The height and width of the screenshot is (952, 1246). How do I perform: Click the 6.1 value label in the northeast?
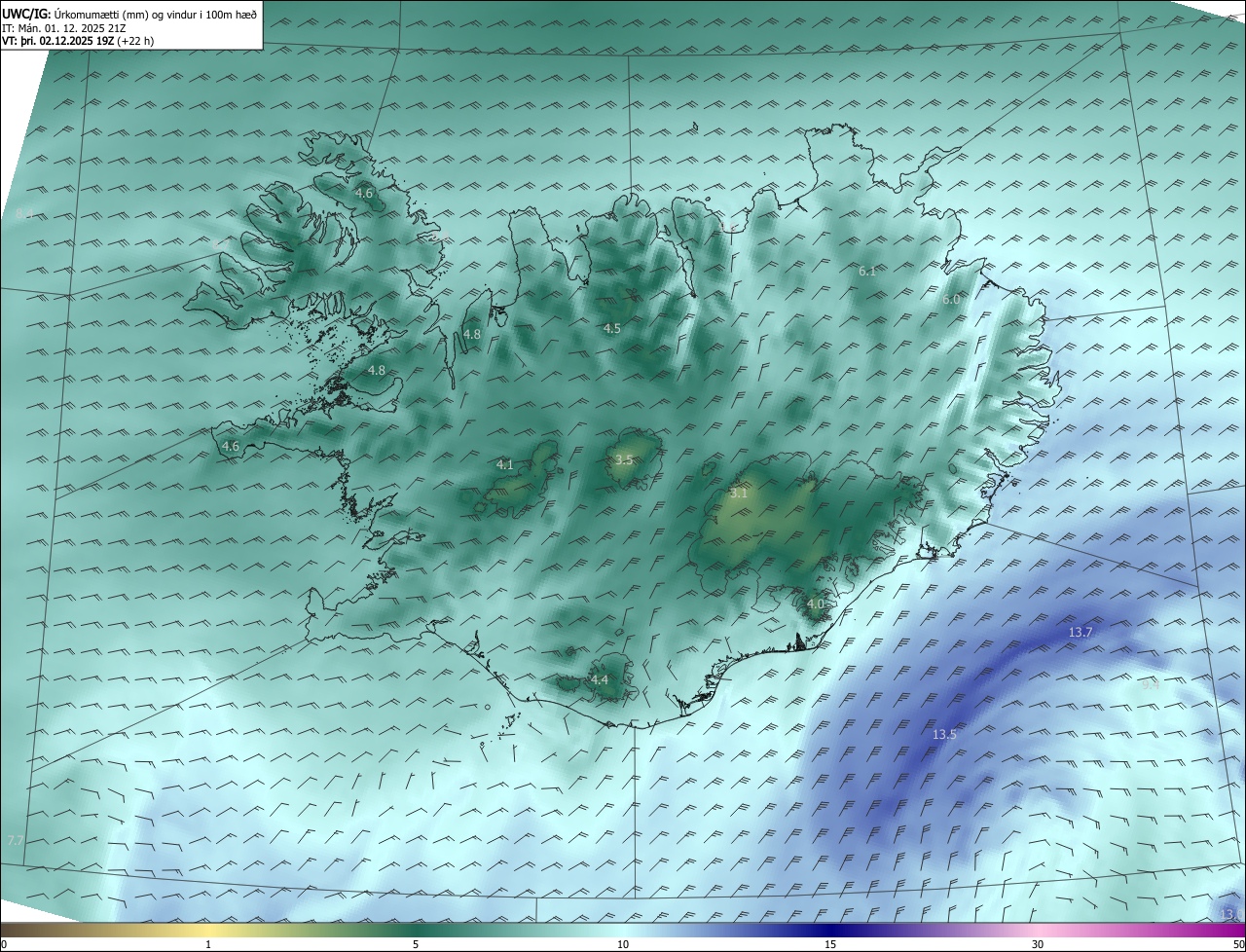pyautogui.click(x=867, y=272)
